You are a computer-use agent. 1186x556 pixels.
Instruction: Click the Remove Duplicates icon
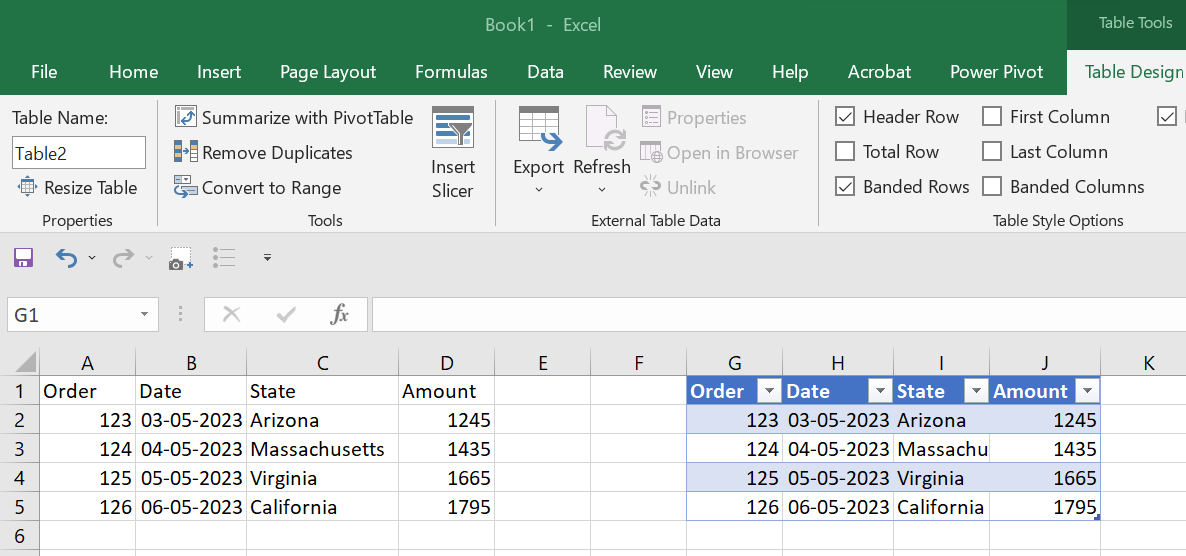click(186, 152)
